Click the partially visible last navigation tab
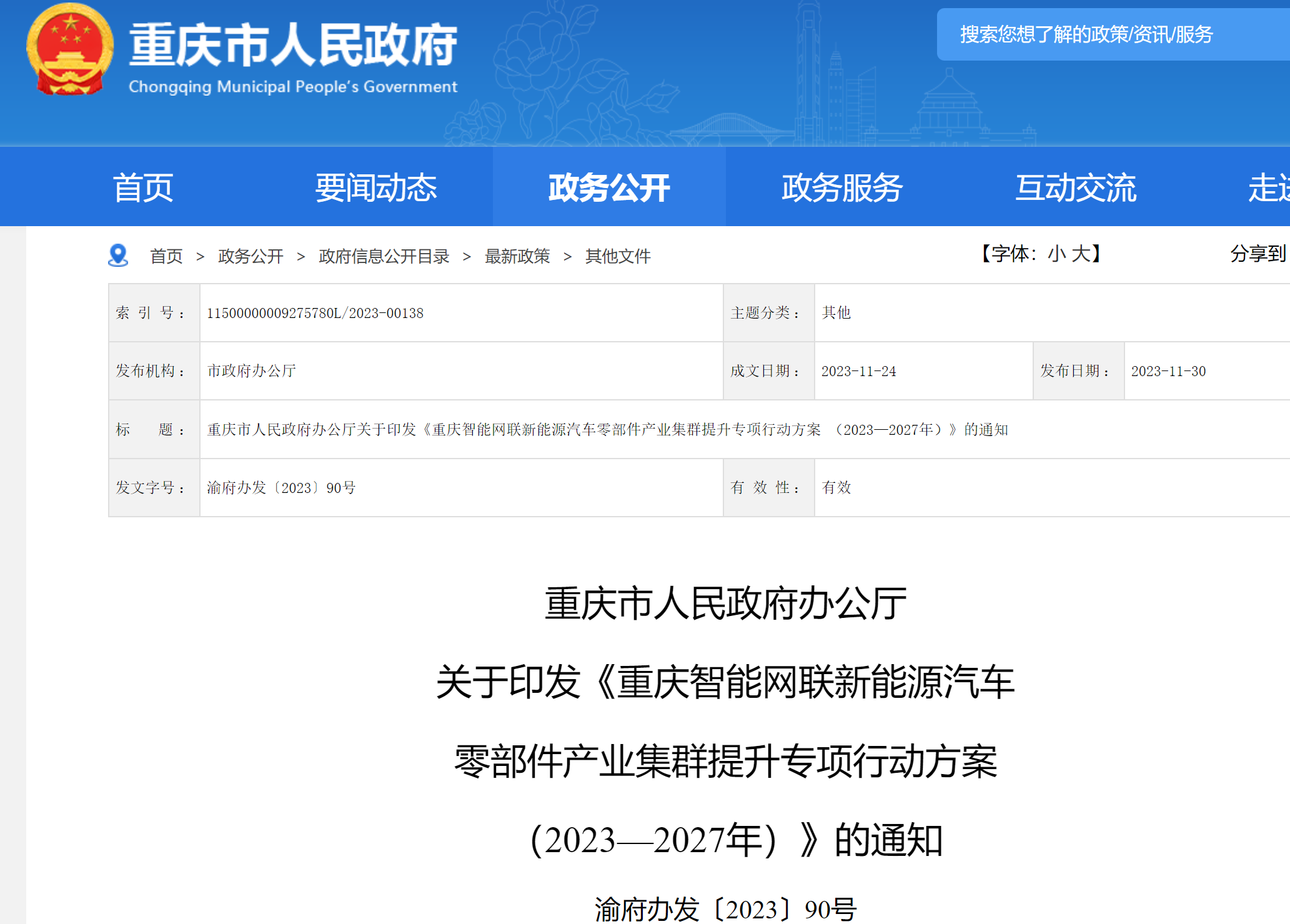 1268,187
